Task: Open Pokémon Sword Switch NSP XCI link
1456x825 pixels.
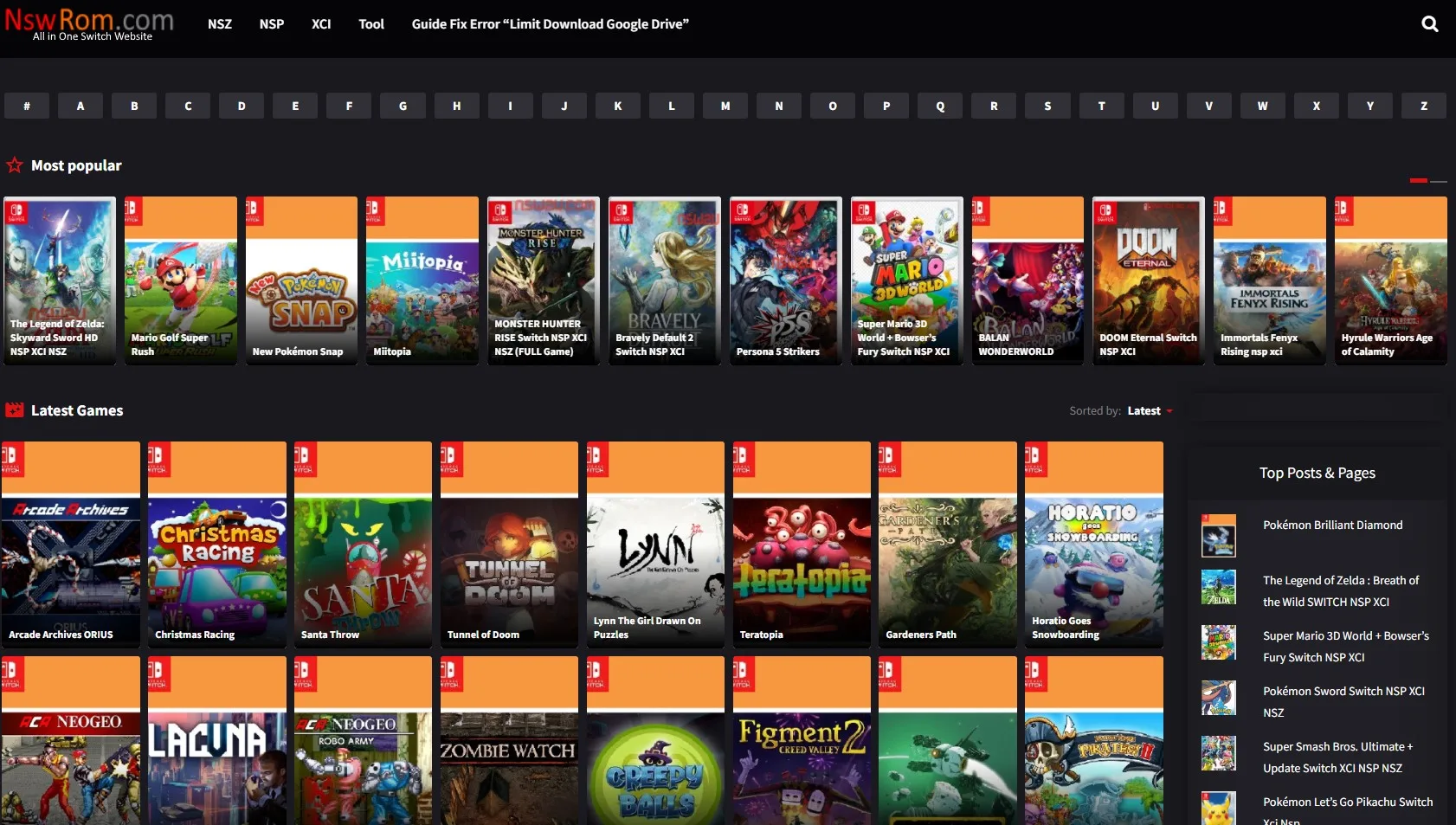Action: point(1343,702)
